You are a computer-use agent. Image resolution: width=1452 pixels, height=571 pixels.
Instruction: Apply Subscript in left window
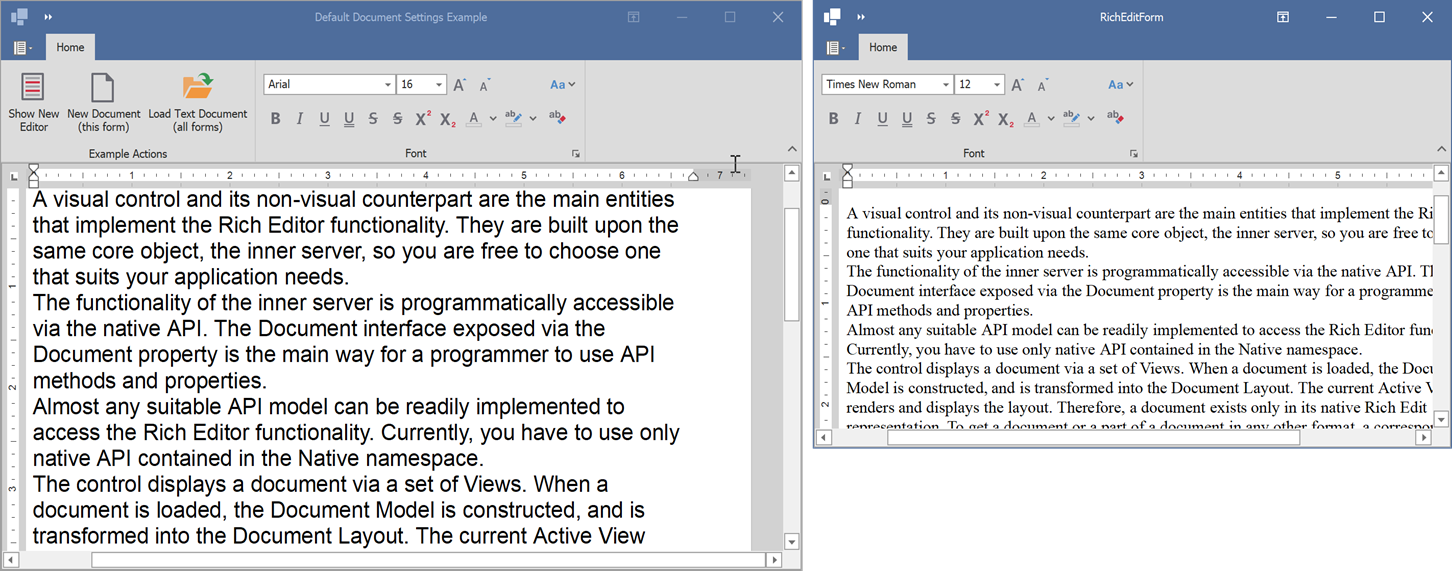pos(446,118)
